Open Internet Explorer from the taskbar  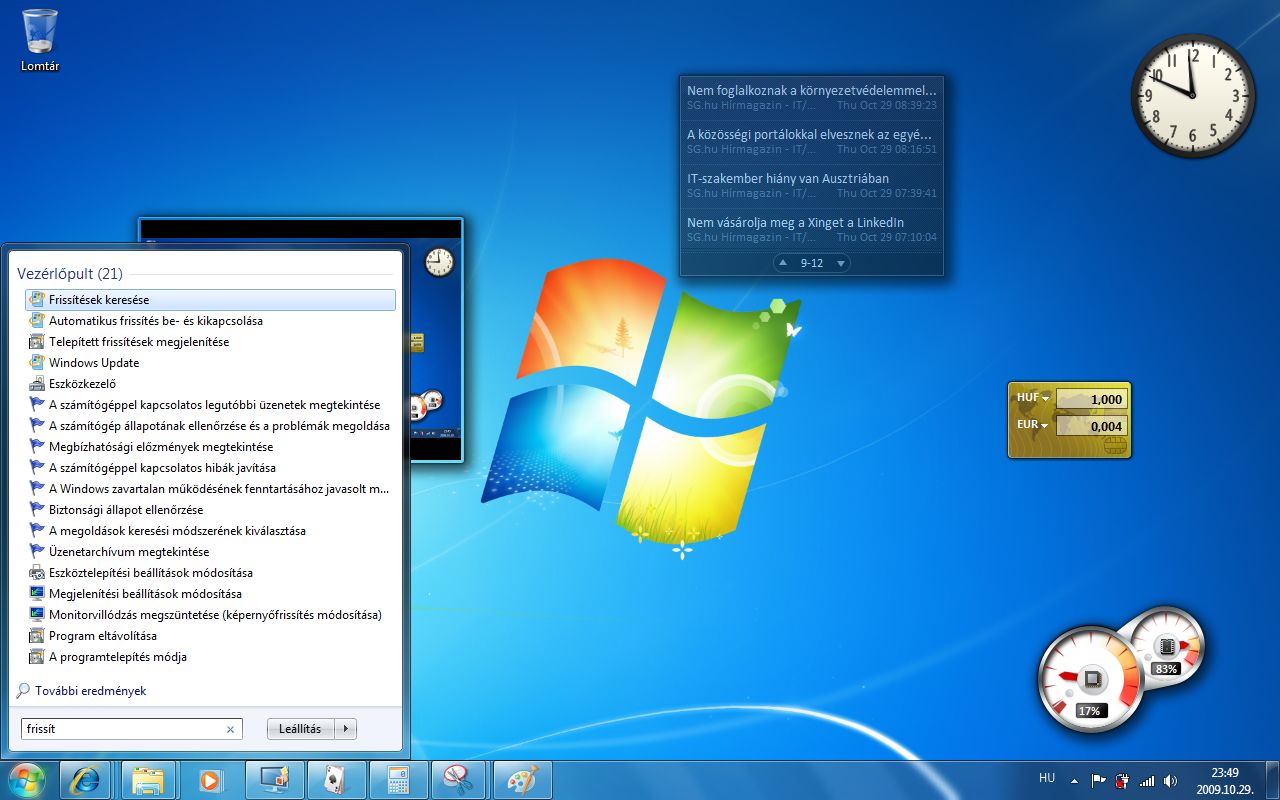(85, 779)
